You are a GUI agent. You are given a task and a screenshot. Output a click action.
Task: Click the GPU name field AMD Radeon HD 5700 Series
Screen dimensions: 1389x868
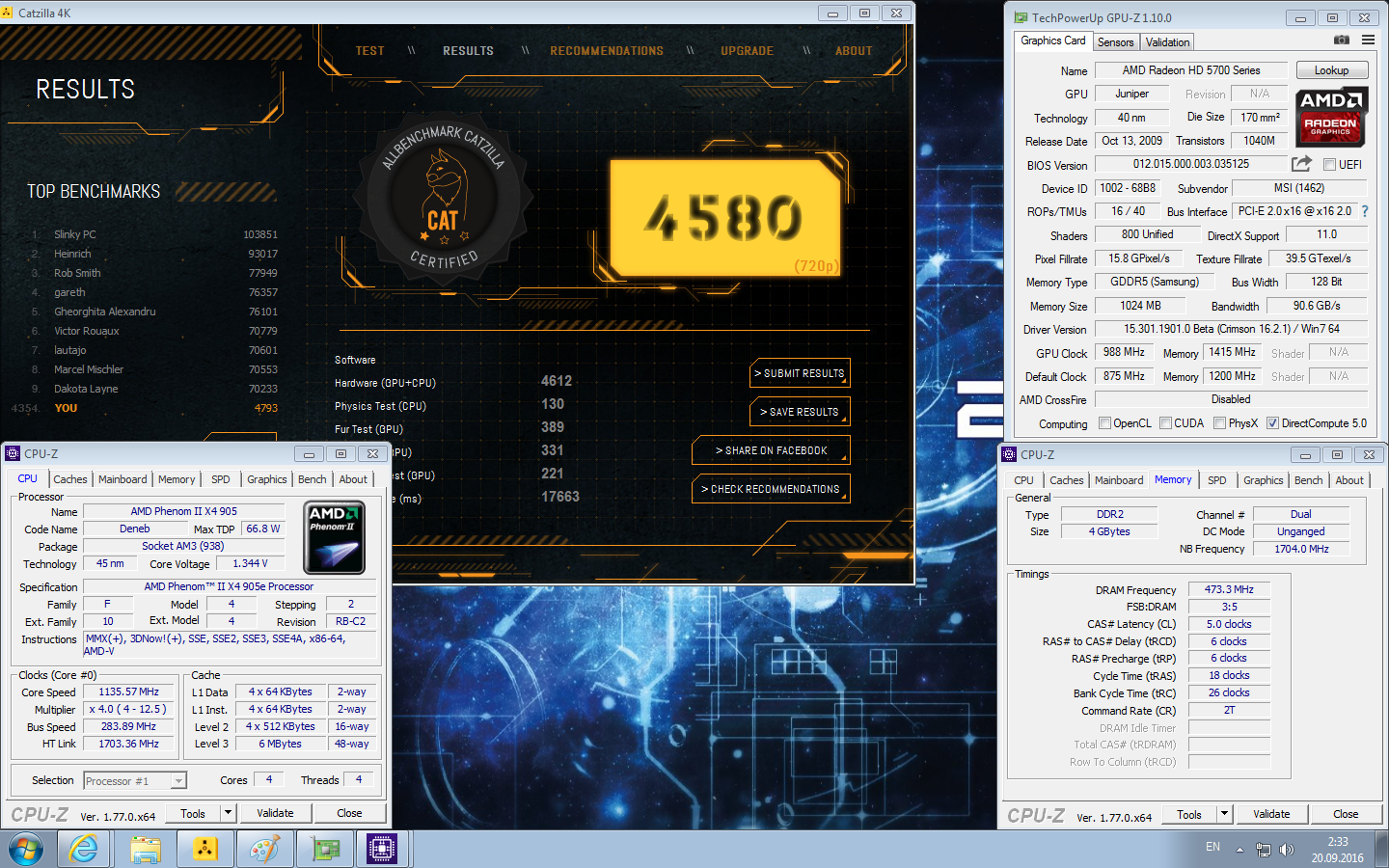point(1191,70)
